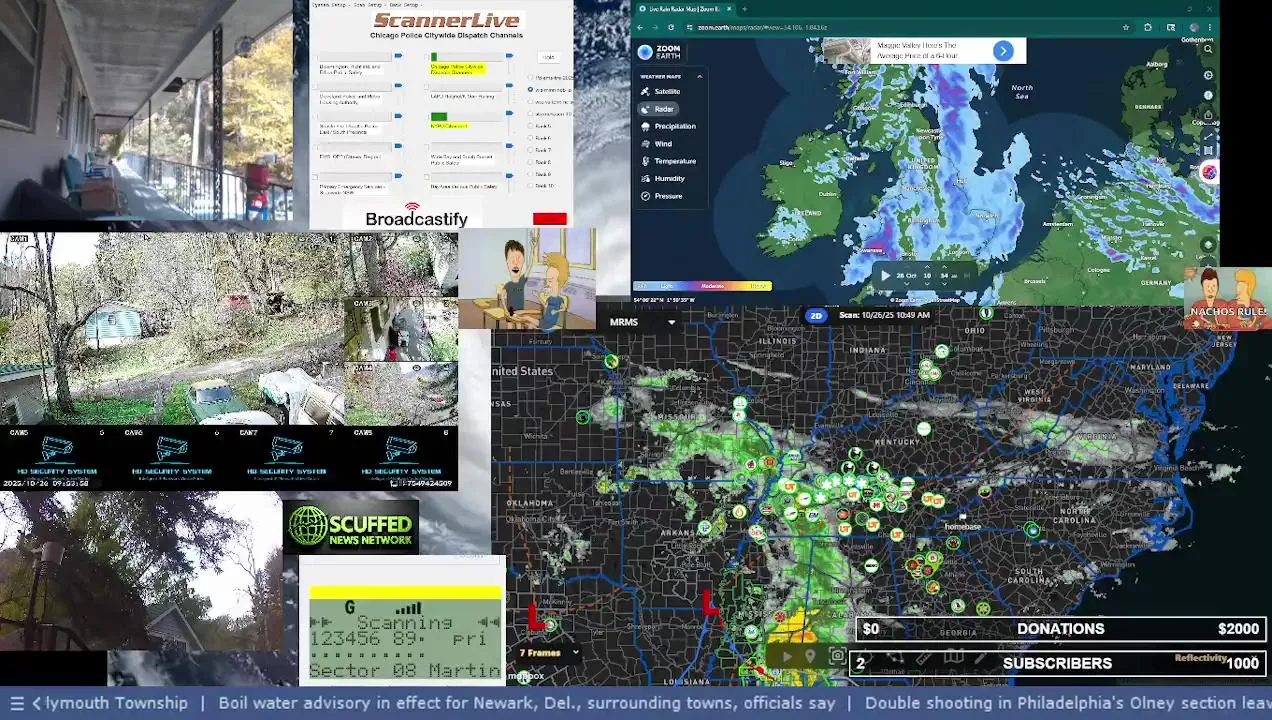Click the ad's blue arrow button
The height and width of the screenshot is (720, 1272).
(x=1003, y=51)
